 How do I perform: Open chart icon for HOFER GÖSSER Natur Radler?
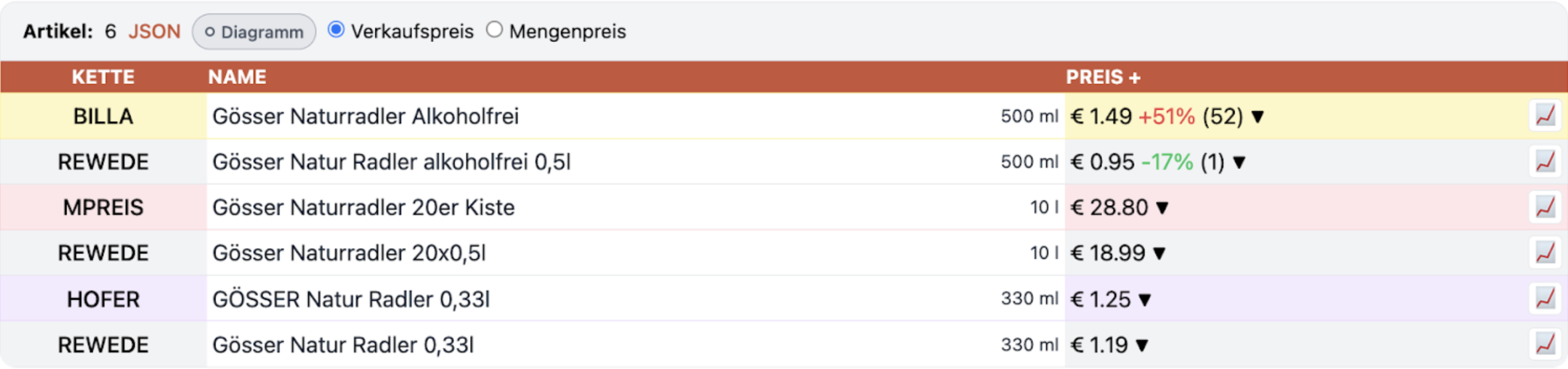(x=1544, y=299)
